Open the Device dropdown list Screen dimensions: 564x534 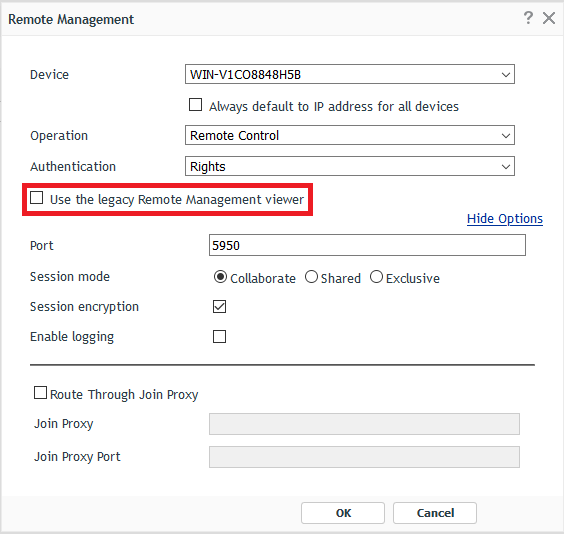[506, 74]
